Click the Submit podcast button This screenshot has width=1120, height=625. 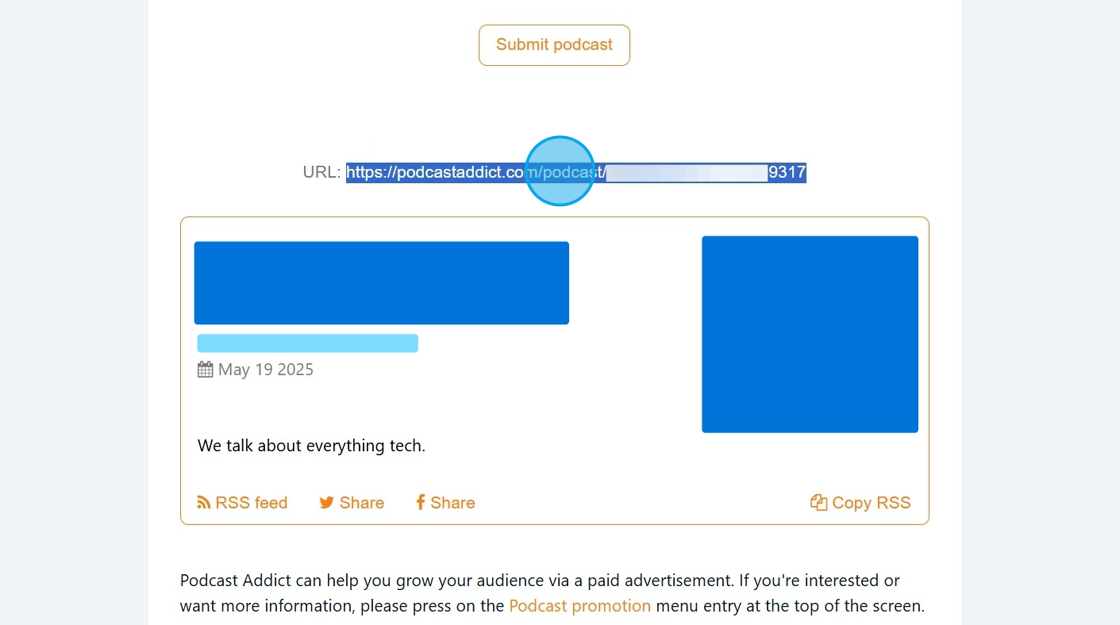(554, 45)
